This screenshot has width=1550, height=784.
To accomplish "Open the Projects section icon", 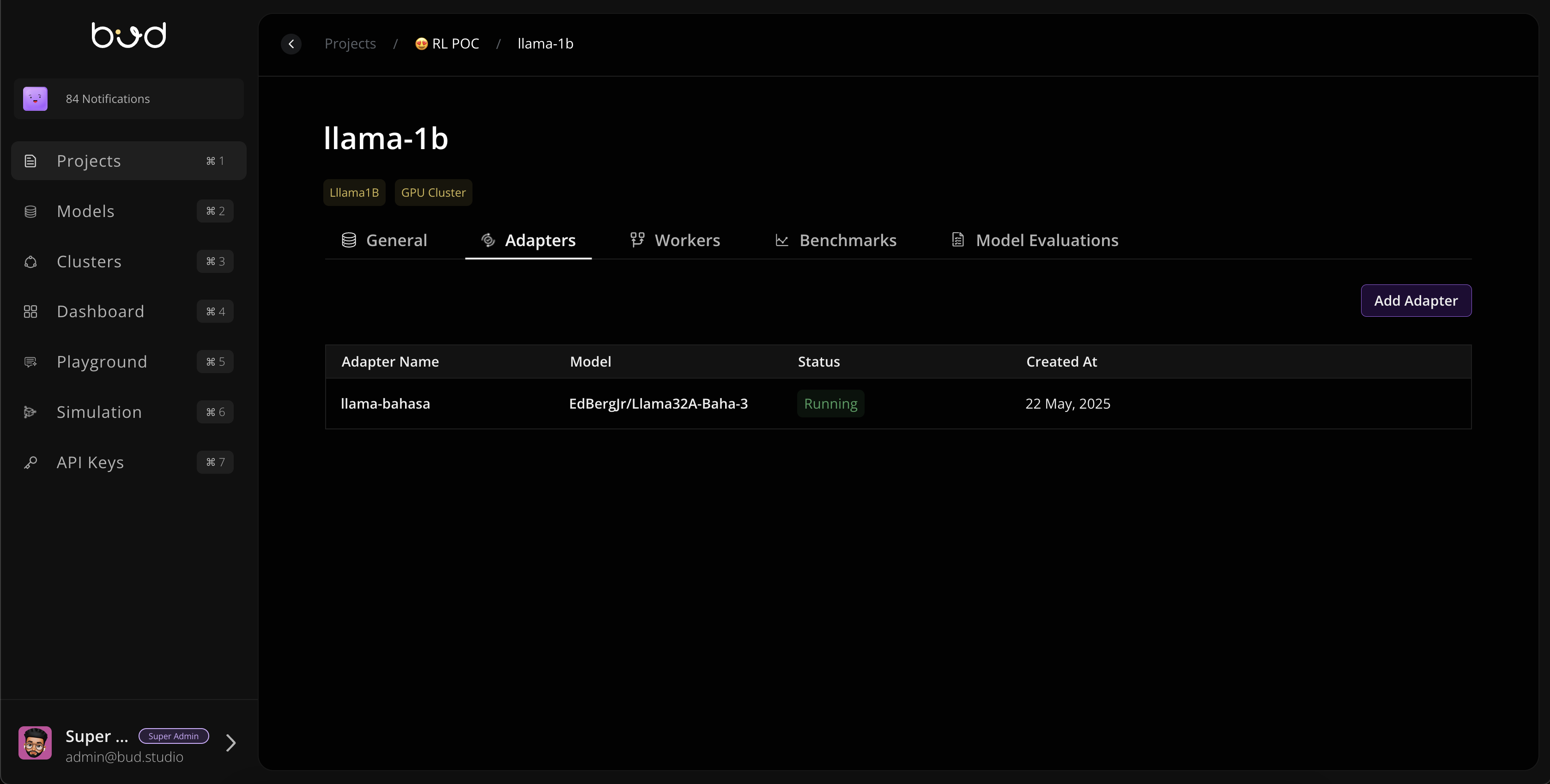I will pyautogui.click(x=30, y=161).
